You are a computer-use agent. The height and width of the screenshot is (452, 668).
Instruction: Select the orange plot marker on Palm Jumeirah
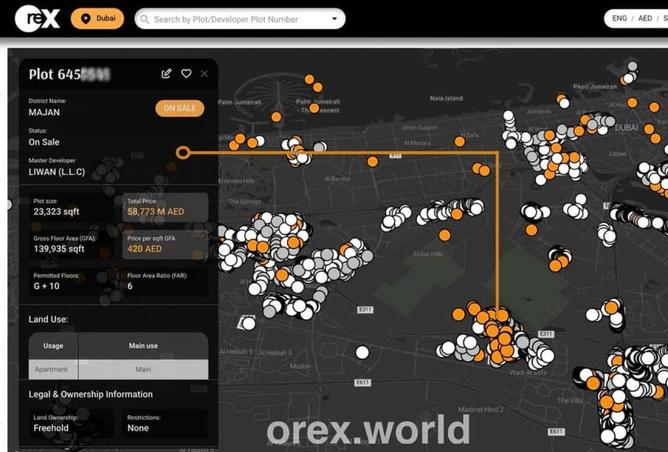[276, 117]
